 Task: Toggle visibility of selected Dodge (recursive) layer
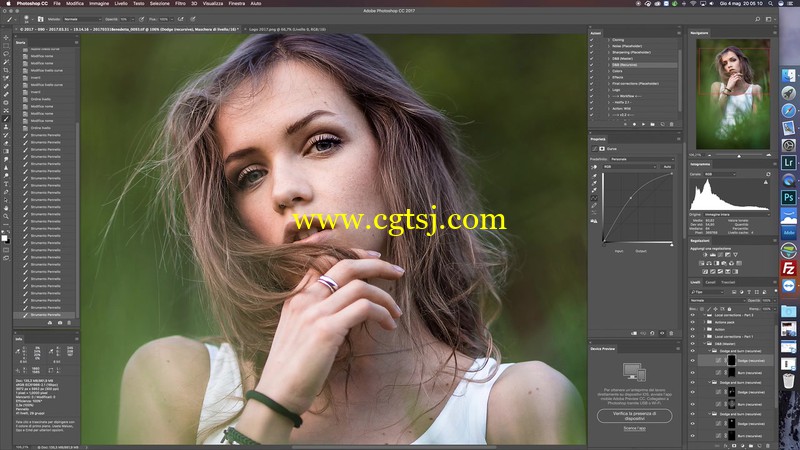coord(692,360)
